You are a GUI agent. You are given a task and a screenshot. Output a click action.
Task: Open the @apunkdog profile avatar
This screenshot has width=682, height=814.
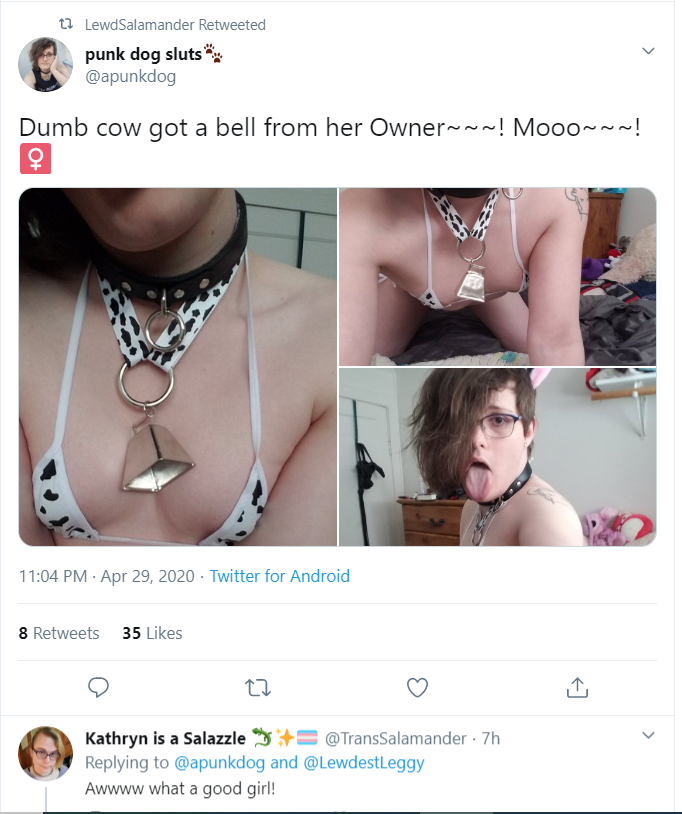(x=46, y=64)
